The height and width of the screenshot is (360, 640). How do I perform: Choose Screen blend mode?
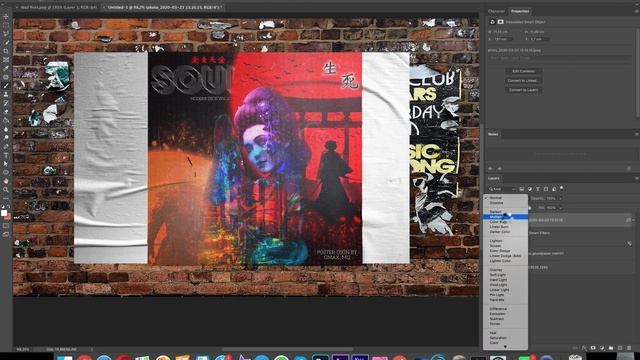tap(505, 246)
